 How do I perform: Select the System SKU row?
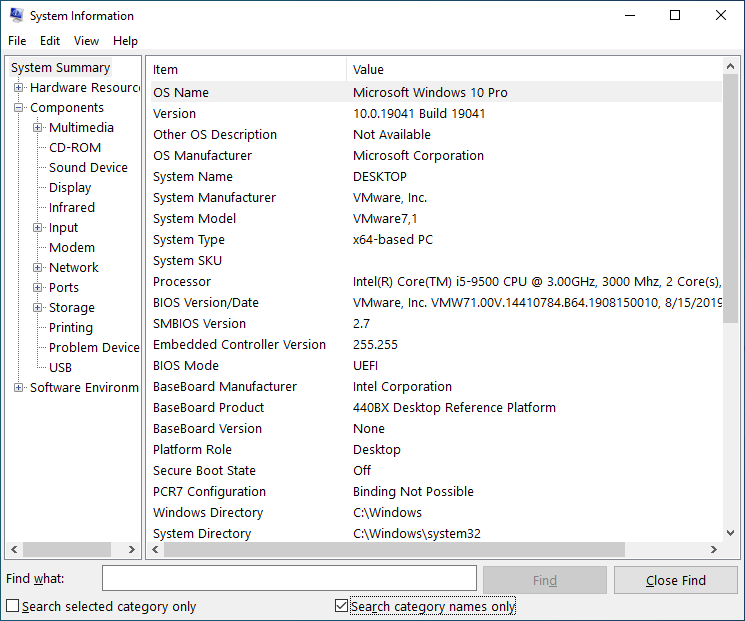pos(436,260)
